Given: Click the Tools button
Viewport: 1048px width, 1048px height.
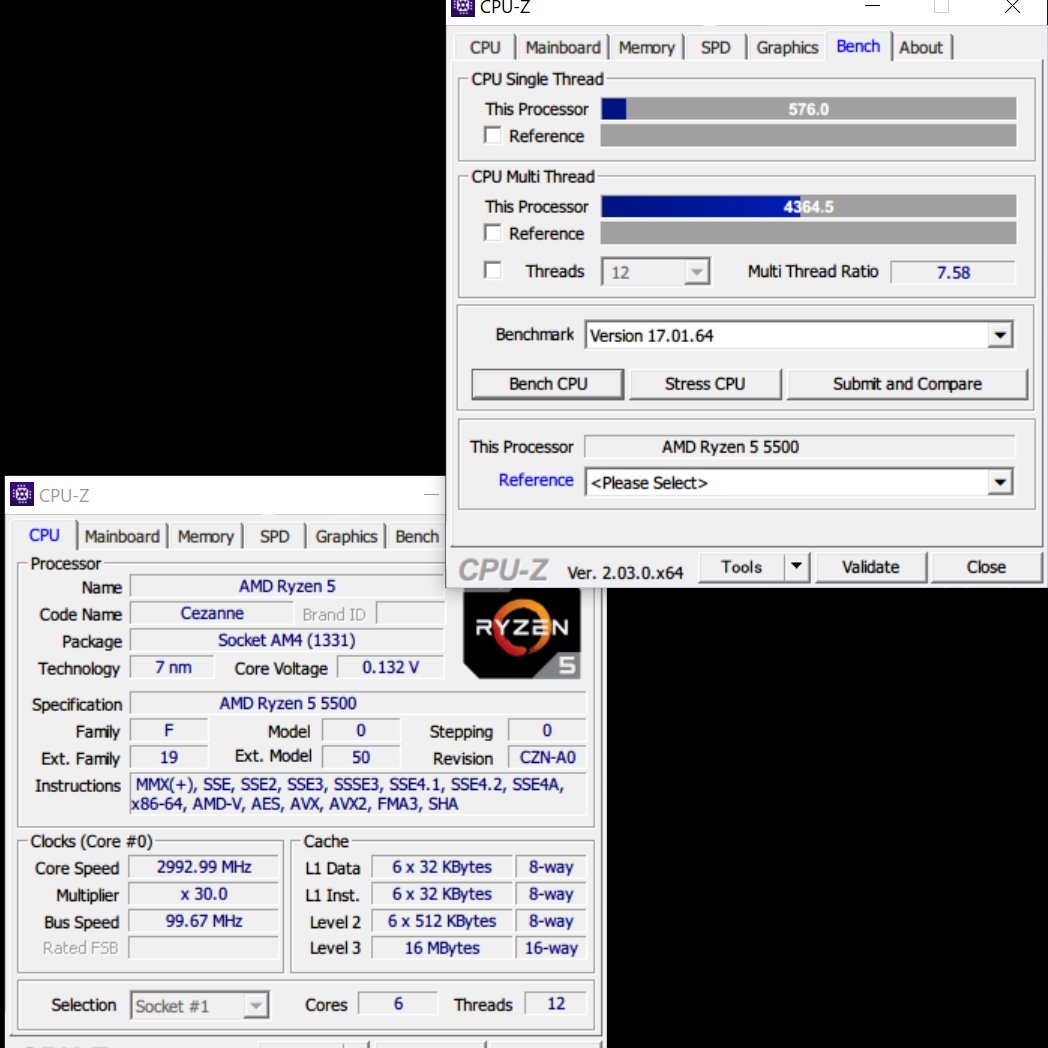Looking at the screenshot, I should pos(742,567).
